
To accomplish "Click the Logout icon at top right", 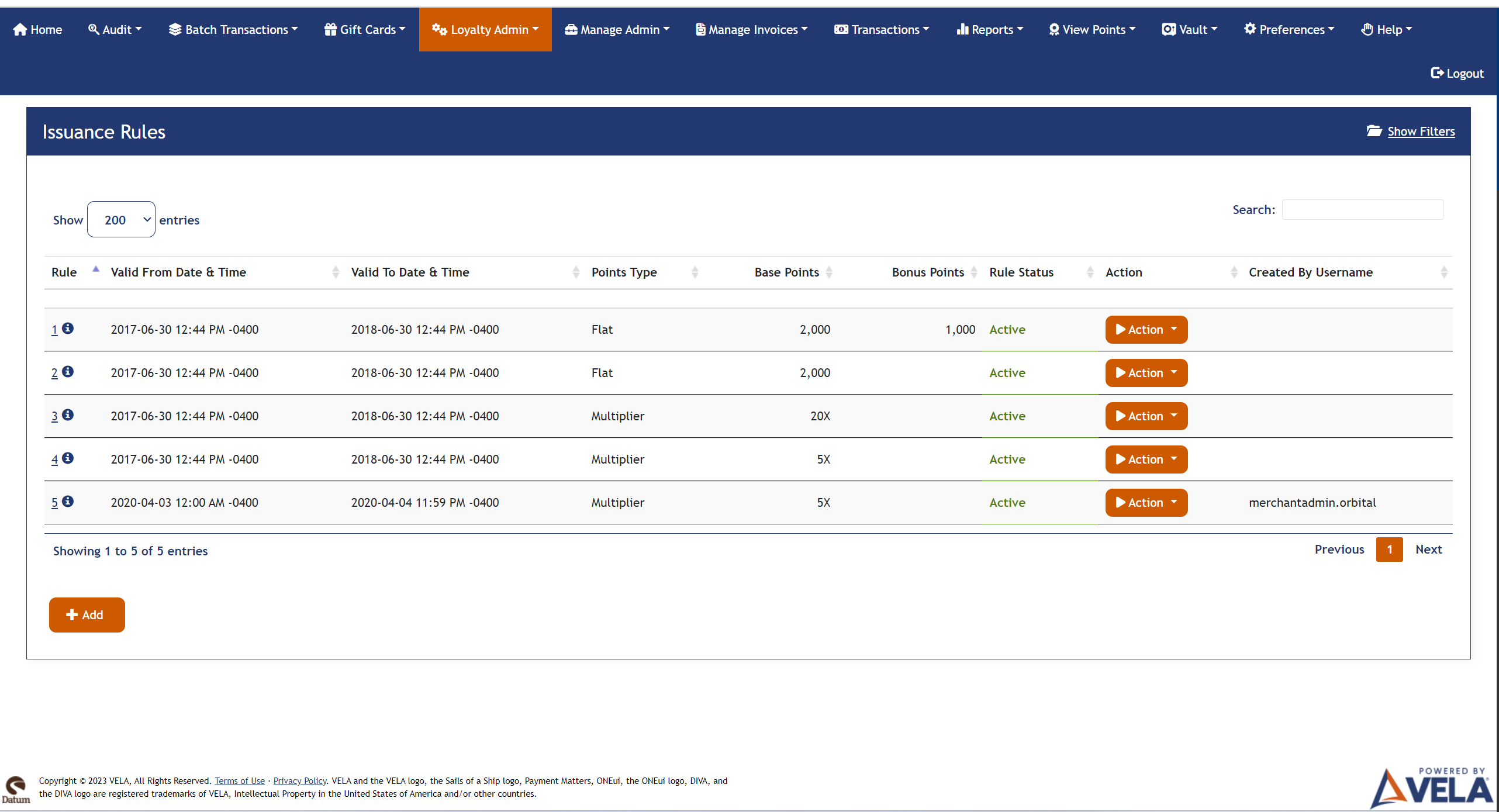I will coord(1438,72).
